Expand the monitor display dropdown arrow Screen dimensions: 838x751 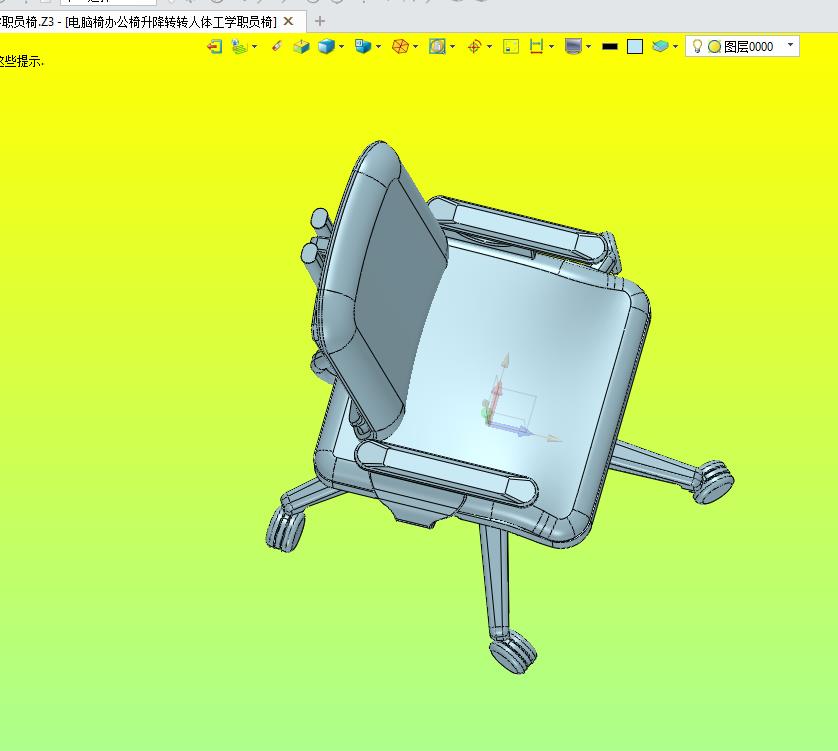click(x=589, y=47)
